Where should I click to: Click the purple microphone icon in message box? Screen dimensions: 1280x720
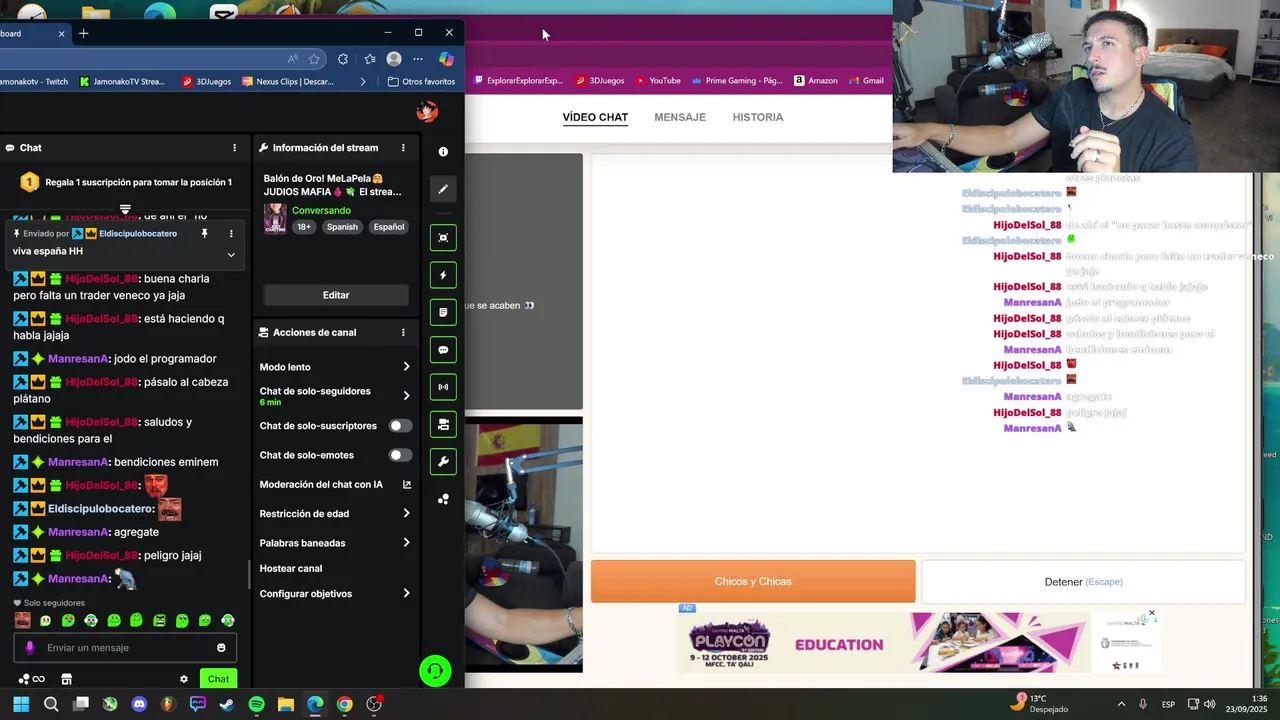tap(30, 648)
